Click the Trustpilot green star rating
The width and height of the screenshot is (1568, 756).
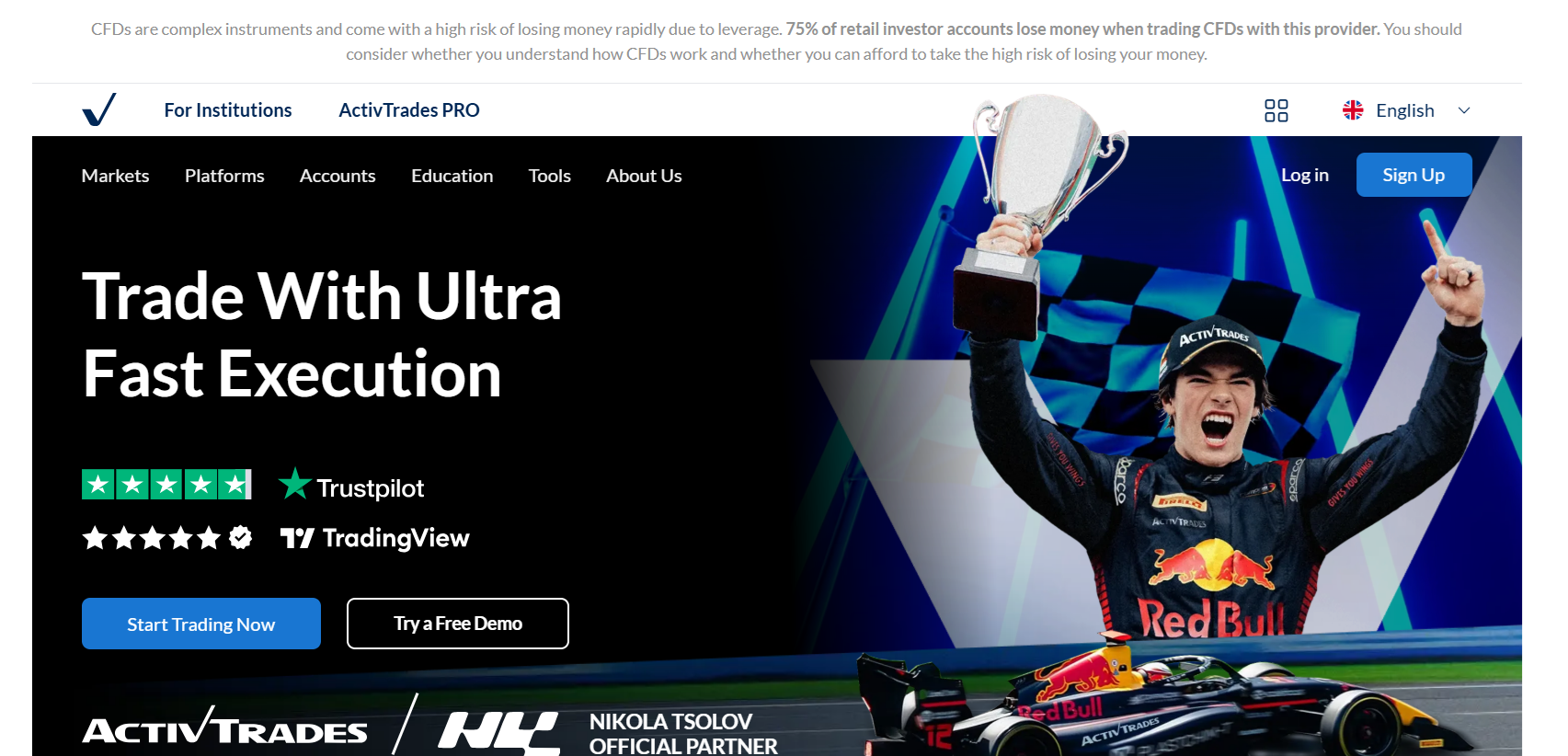(x=166, y=484)
